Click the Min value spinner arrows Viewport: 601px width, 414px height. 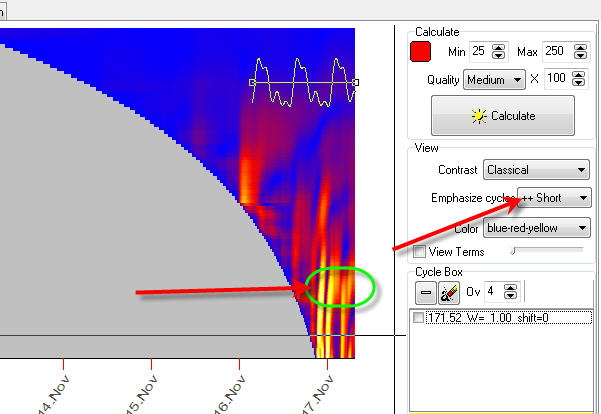pos(500,50)
